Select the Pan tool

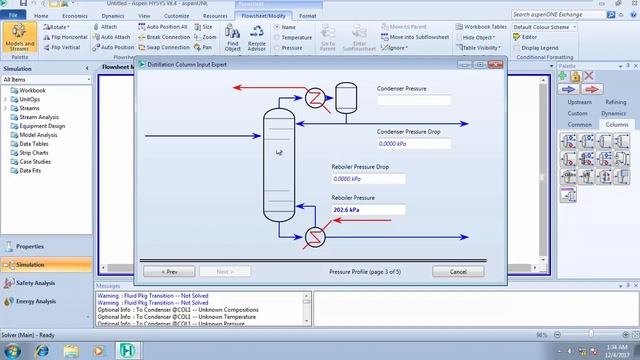coord(203,47)
